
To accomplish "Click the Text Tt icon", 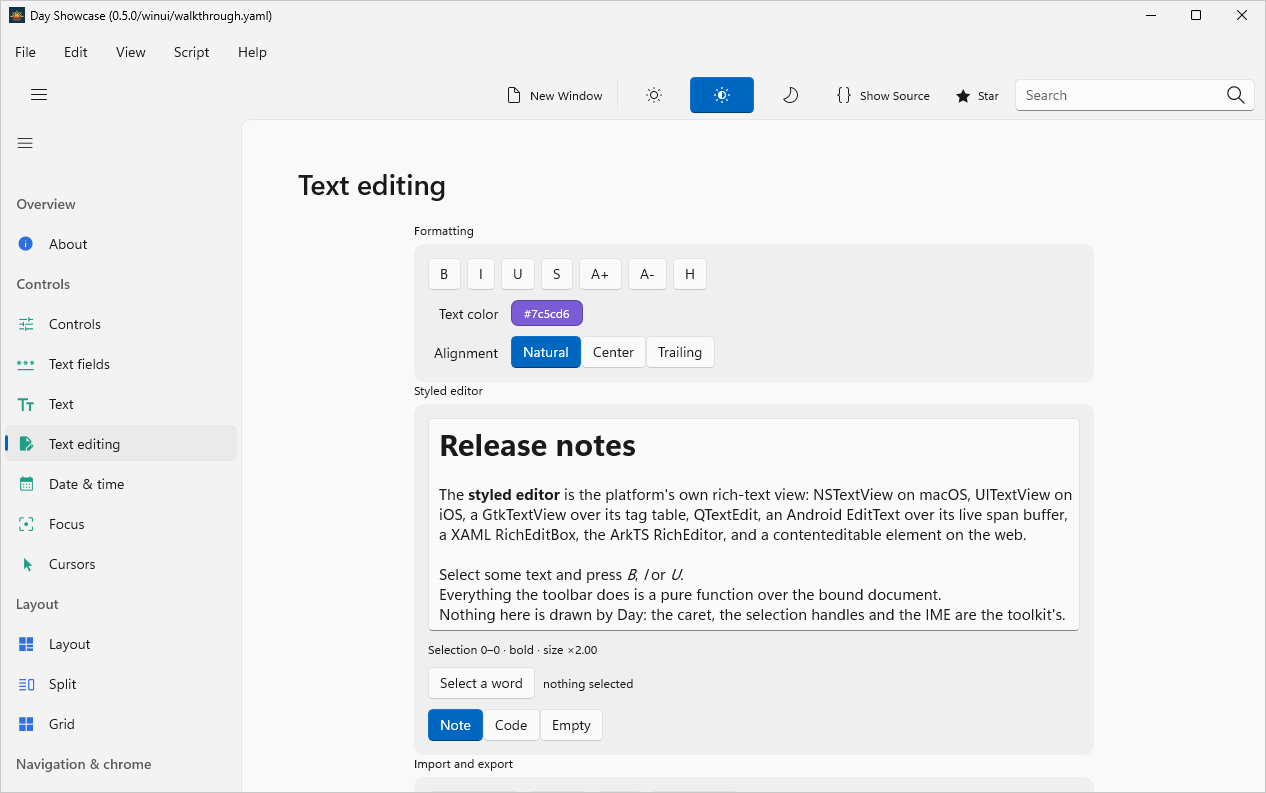I will tap(26, 404).
